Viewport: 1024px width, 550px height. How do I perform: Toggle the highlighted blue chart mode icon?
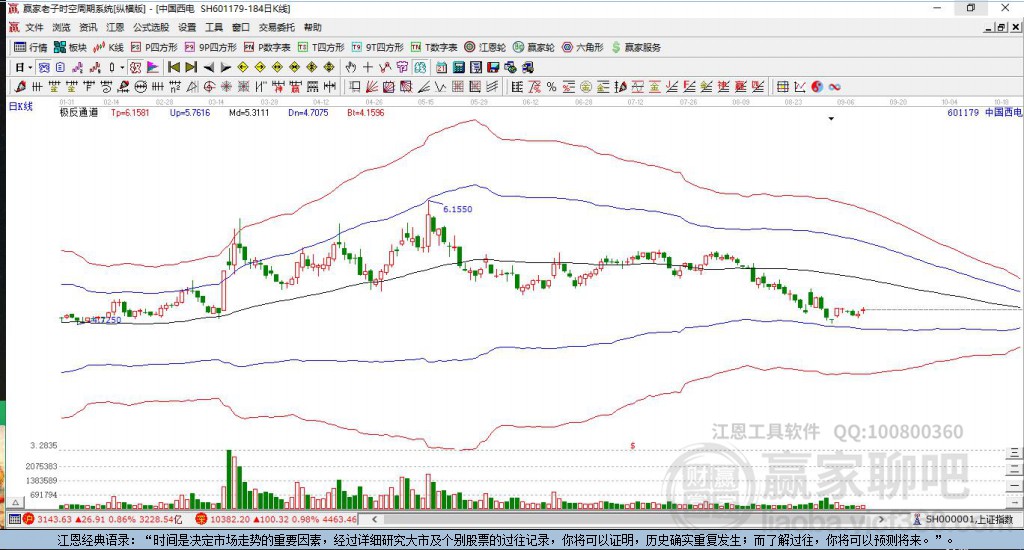(43, 67)
